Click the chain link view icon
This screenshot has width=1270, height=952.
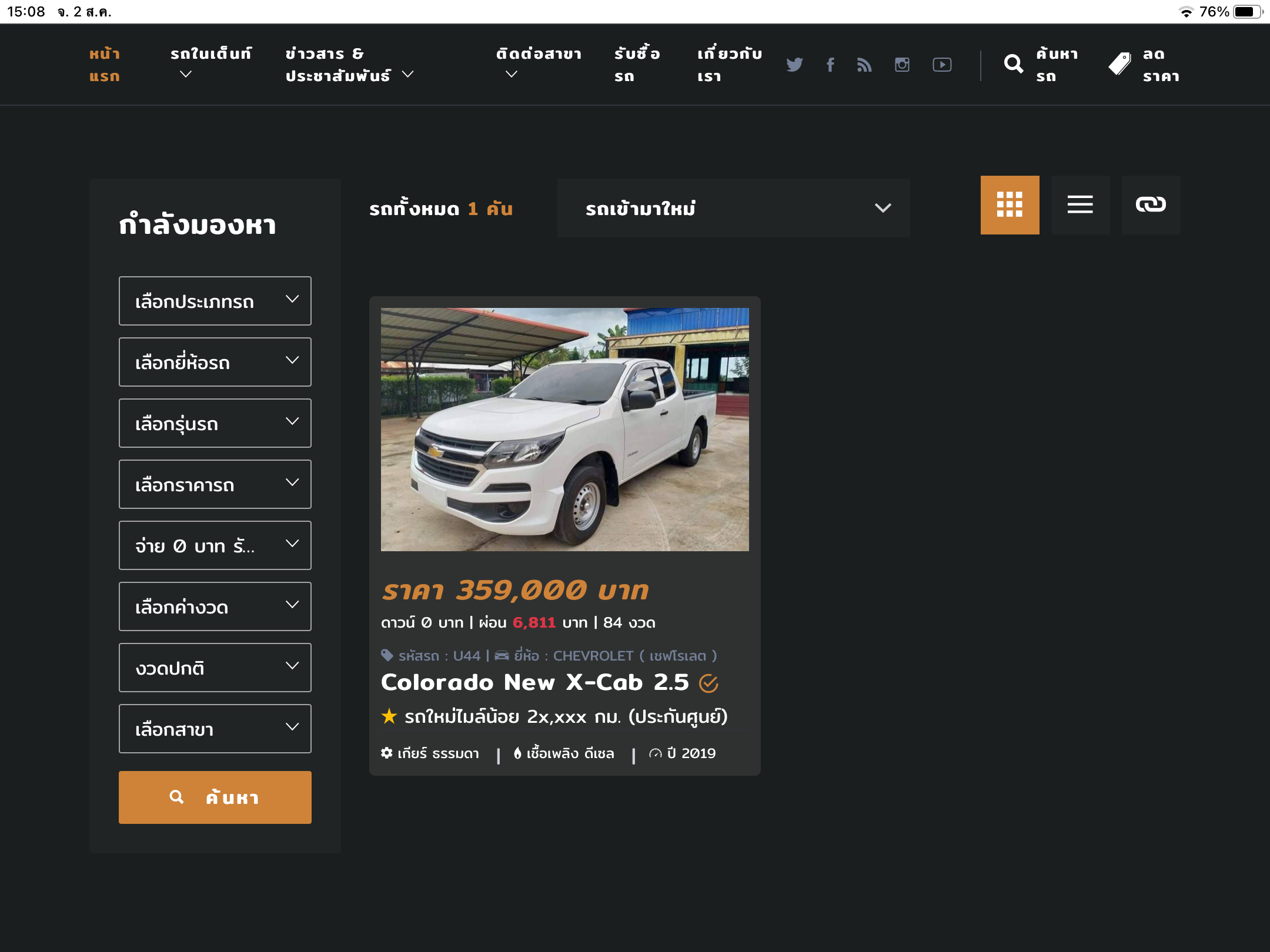point(1151,205)
